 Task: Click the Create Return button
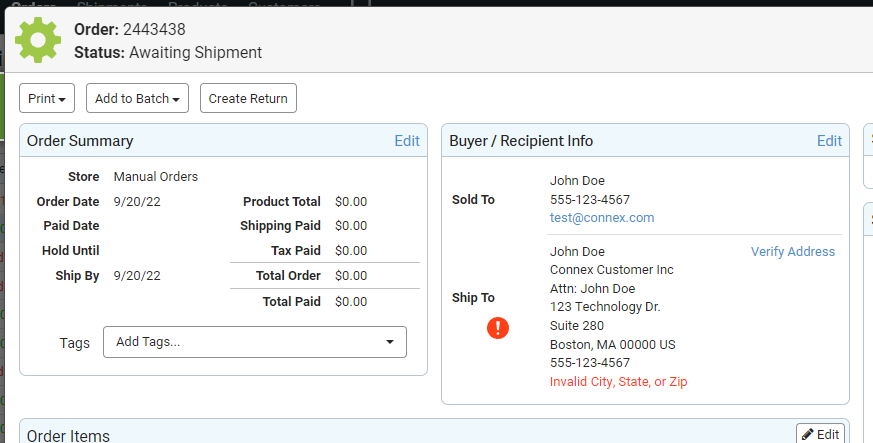[x=248, y=99]
